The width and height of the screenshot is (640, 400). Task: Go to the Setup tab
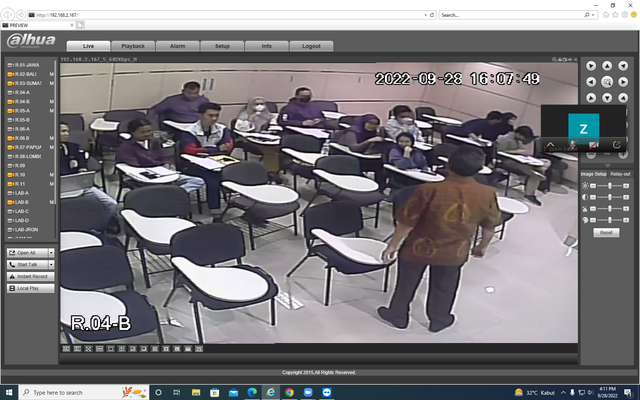[222, 46]
